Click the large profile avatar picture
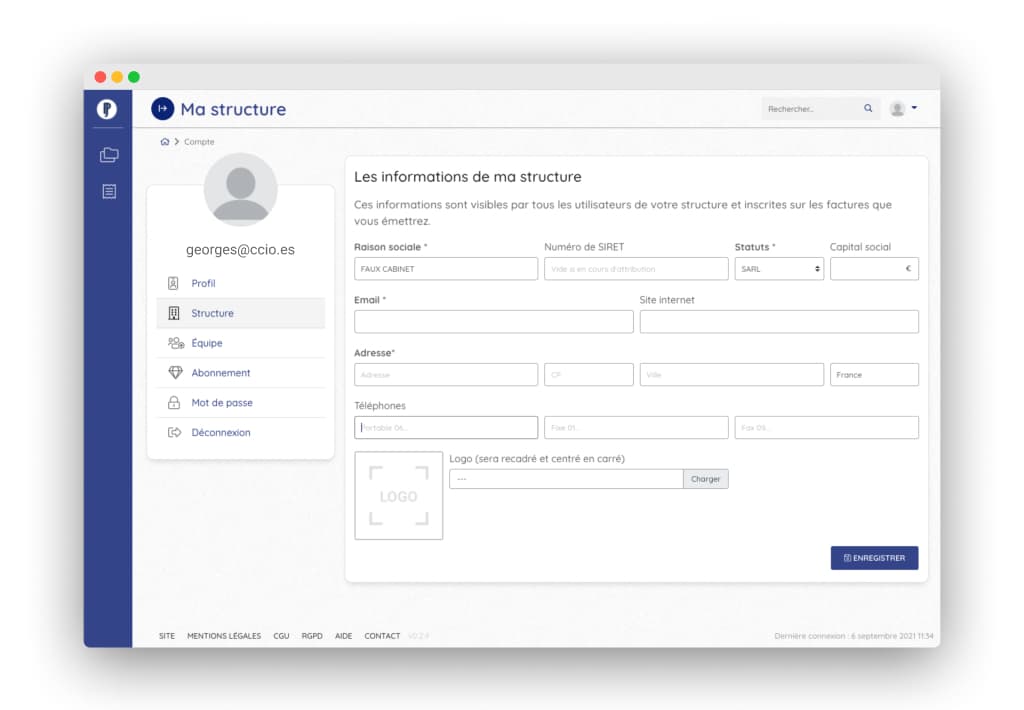Screen dimensions: 1024x710 (x=240, y=190)
